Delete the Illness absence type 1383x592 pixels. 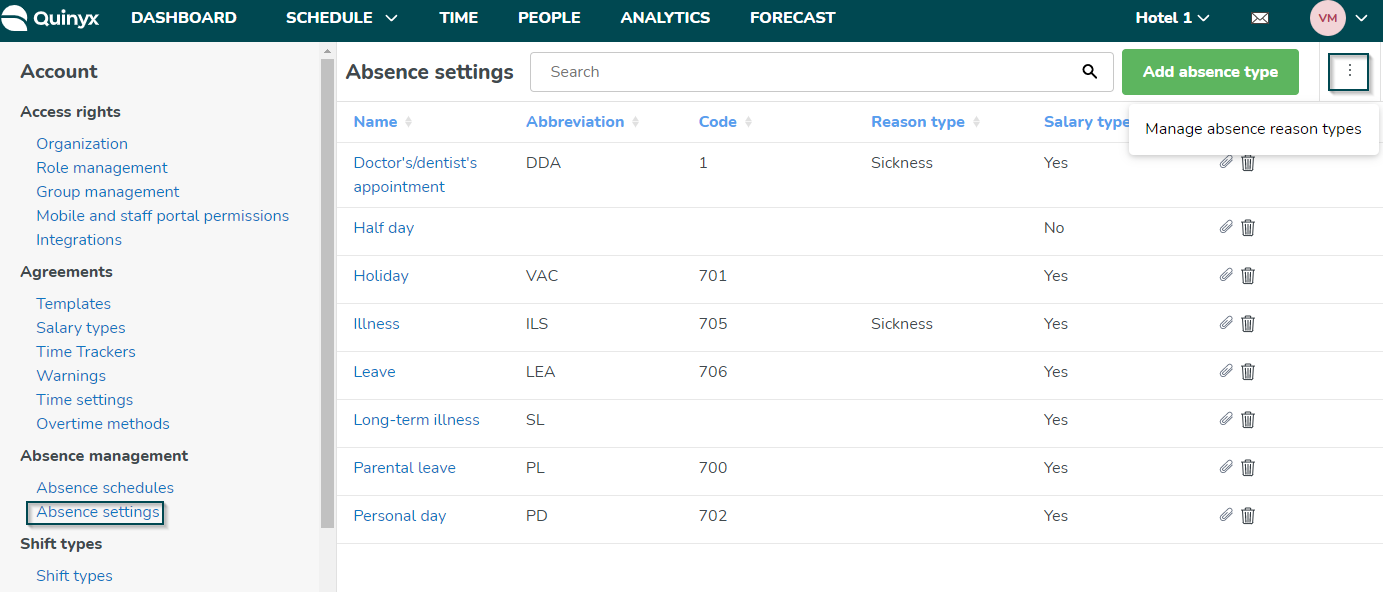tap(1248, 324)
